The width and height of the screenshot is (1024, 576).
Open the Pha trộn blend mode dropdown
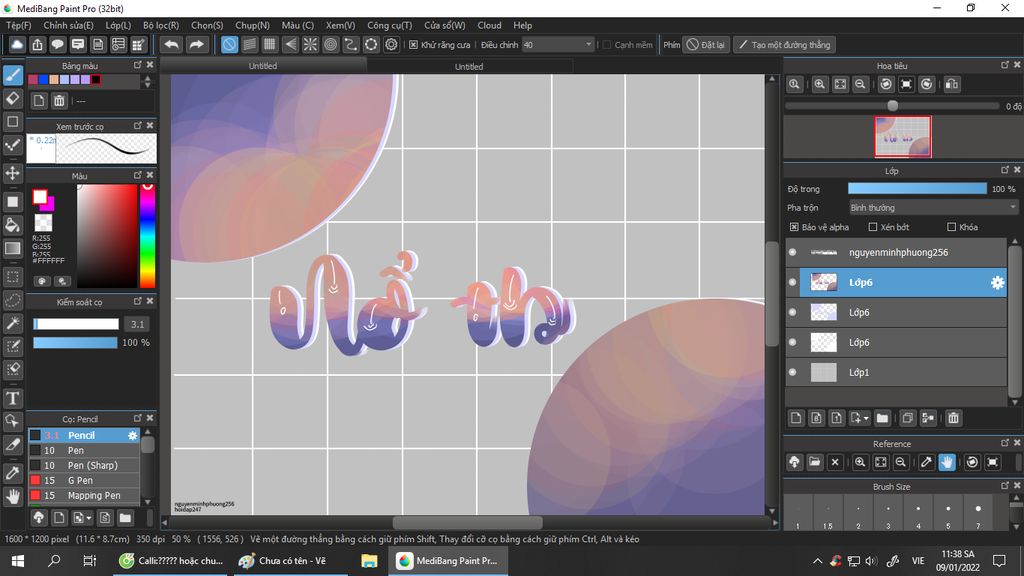pos(933,208)
